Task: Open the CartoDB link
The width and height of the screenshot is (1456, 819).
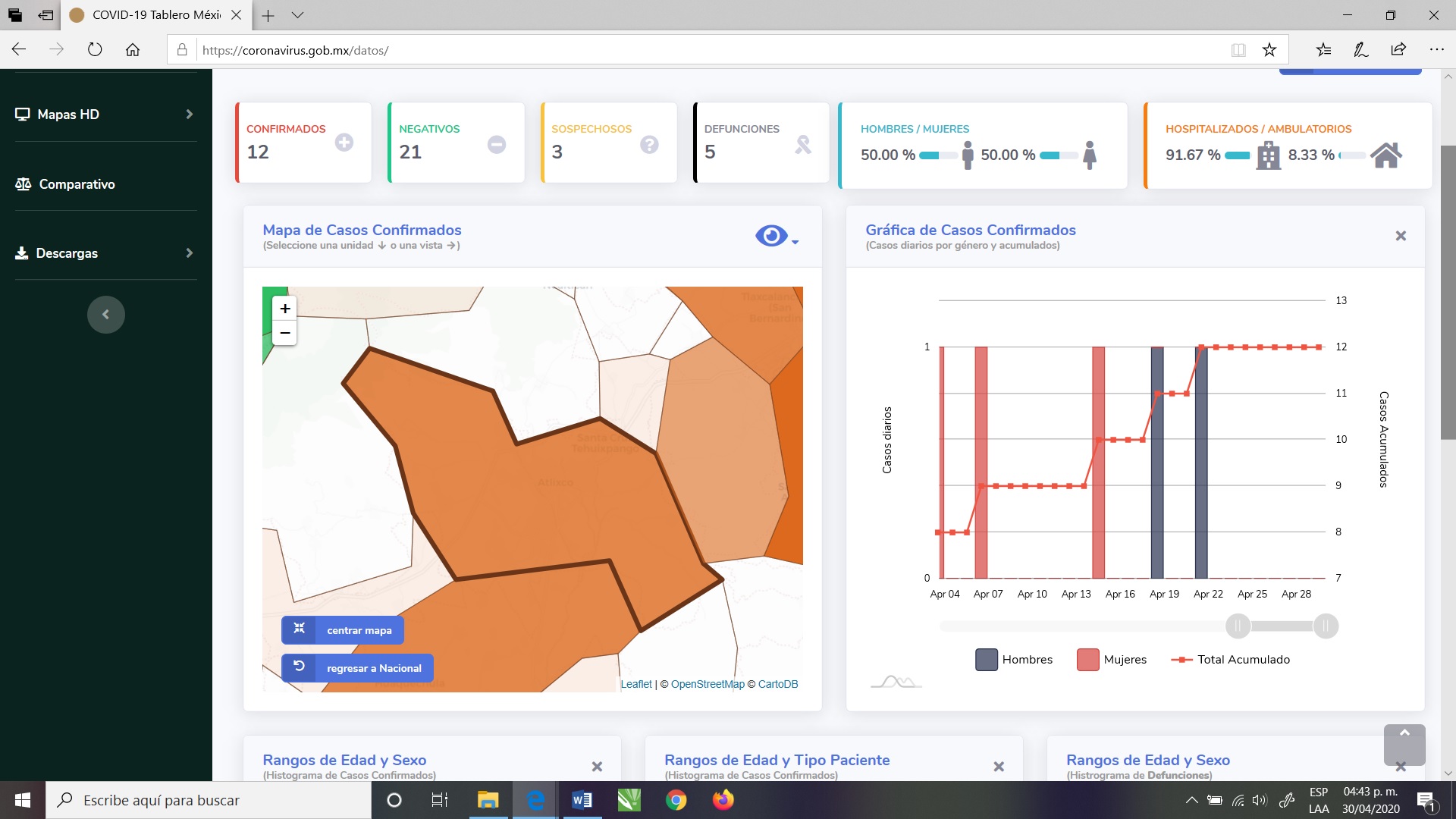Action: pyautogui.click(x=778, y=684)
